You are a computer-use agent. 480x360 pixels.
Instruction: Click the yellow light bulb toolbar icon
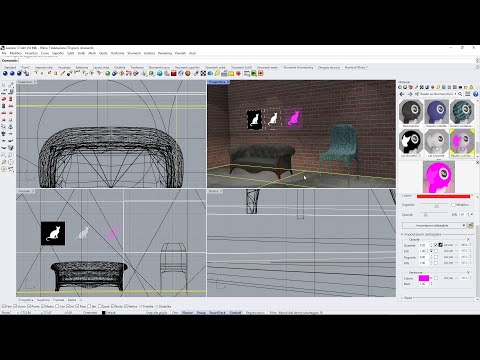pyautogui.click(x=217, y=73)
